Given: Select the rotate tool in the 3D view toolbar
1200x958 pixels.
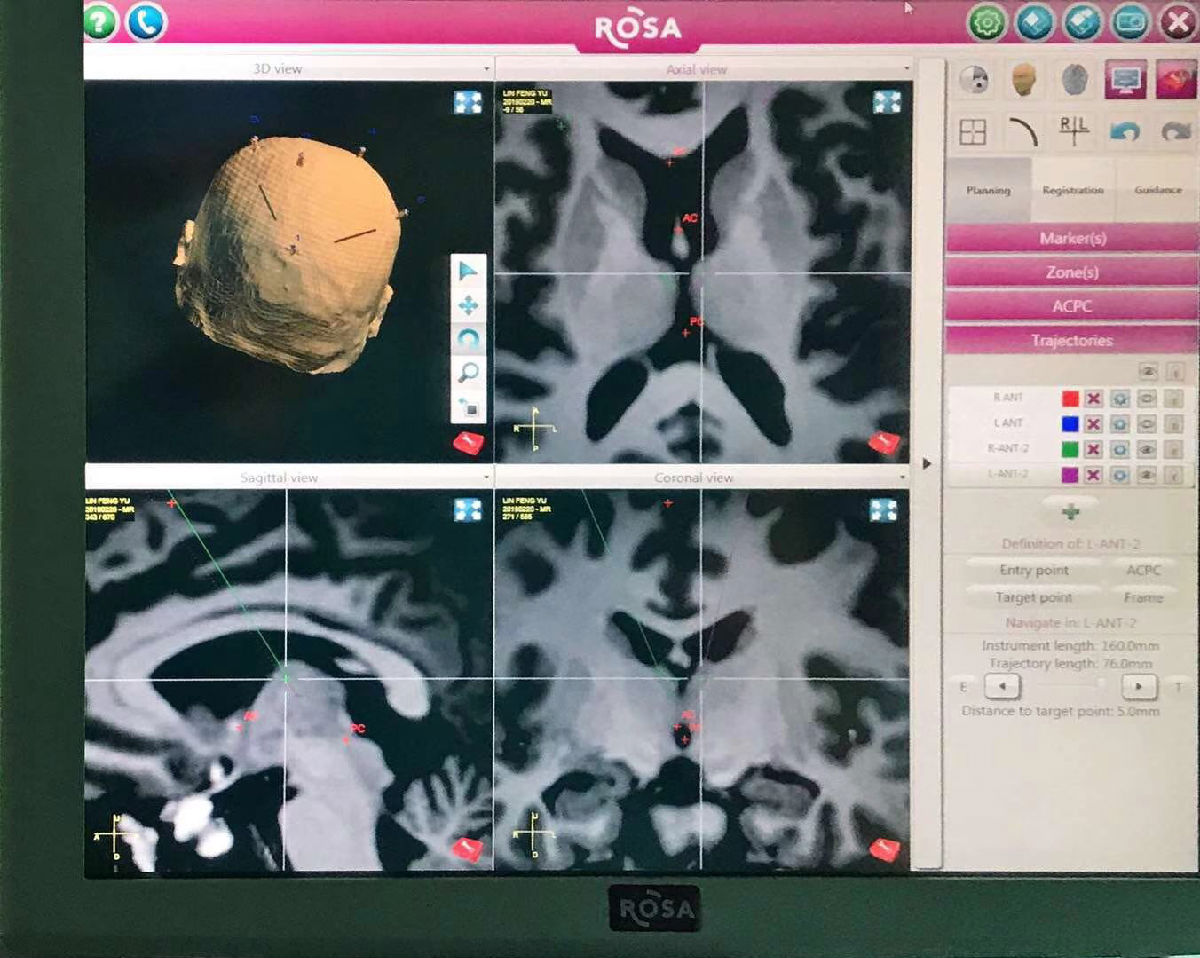Looking at the screenshot, I should tap(468, 339).
